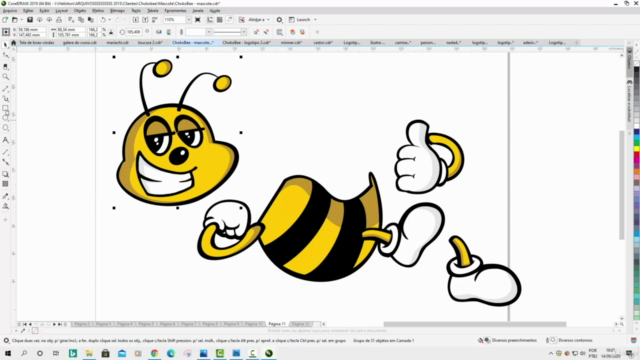Click the Options gear icon
Image resolution: width=640 pixels, height=360 pixels.
pos(279,20)
